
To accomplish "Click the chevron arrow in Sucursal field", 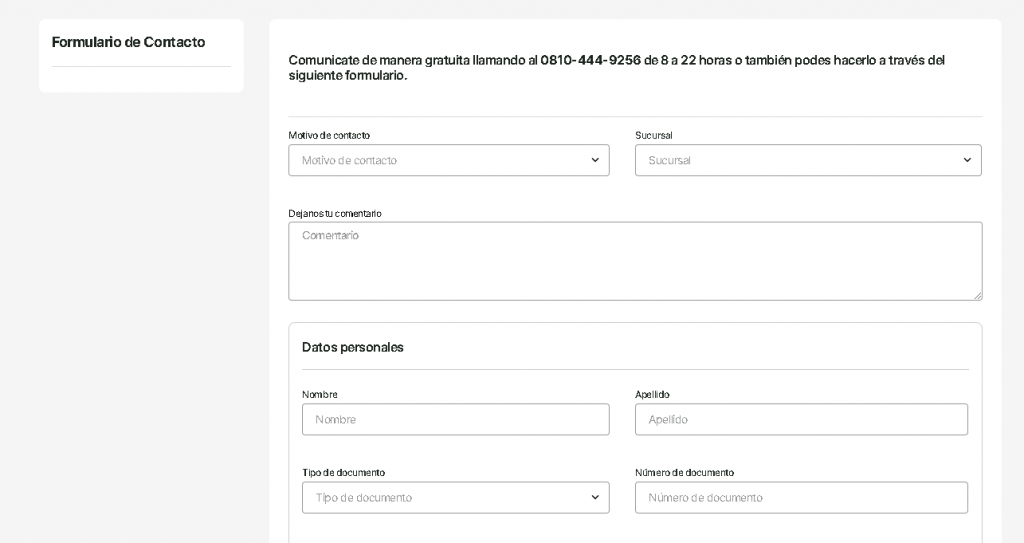I will click(x=967, y=160).
